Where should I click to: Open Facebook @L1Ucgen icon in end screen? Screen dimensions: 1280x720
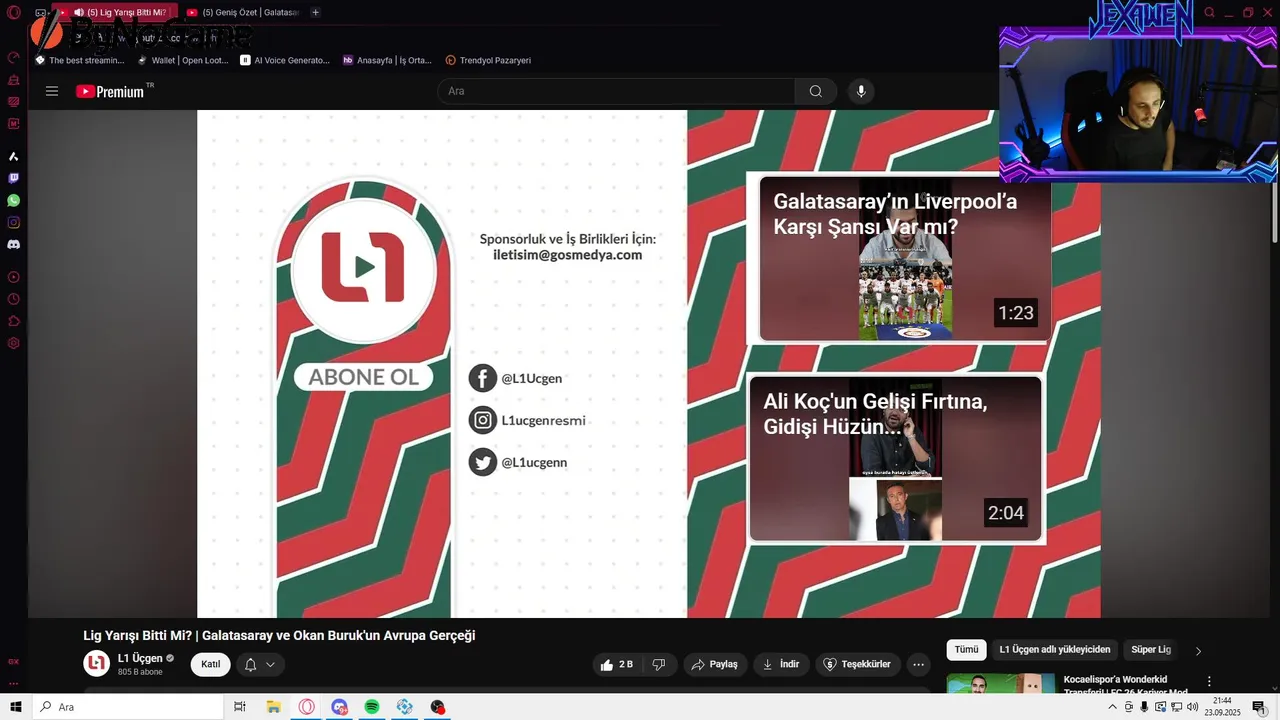point(483,378)
